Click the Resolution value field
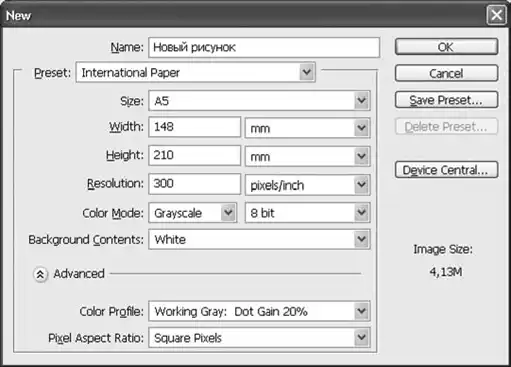The height and width of the screenshot is (367, 511). click(195, 184)
